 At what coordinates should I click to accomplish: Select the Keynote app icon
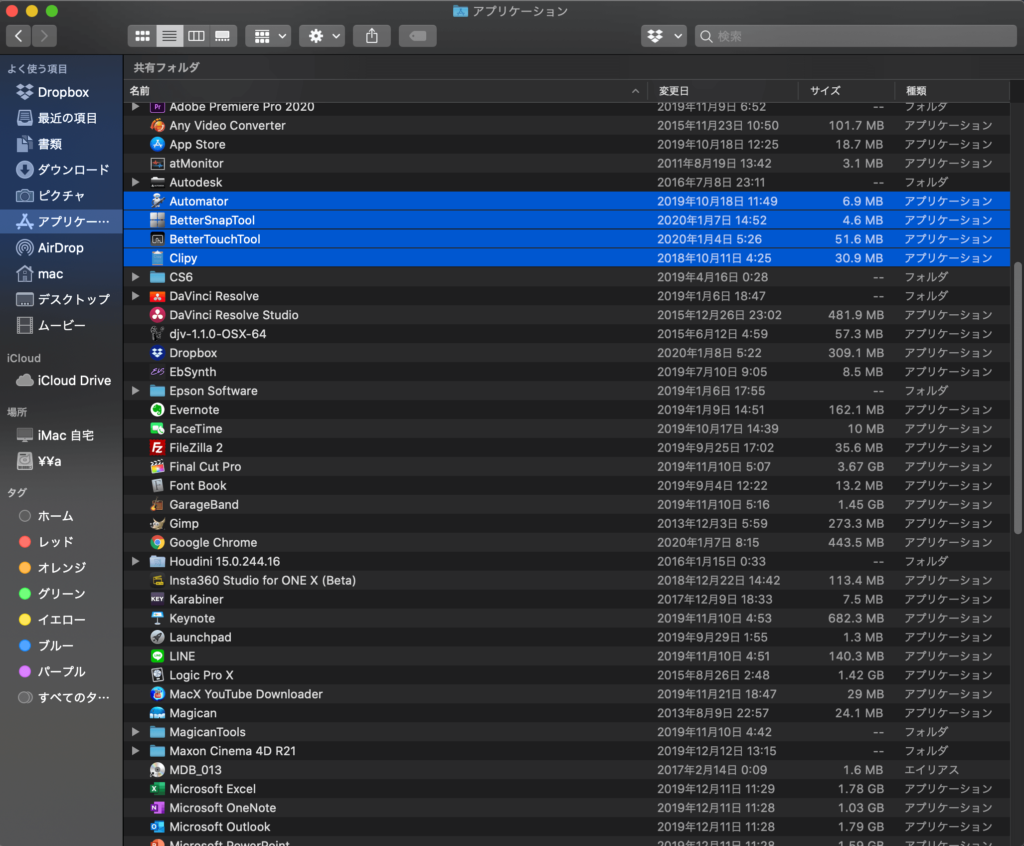point(157,618)
